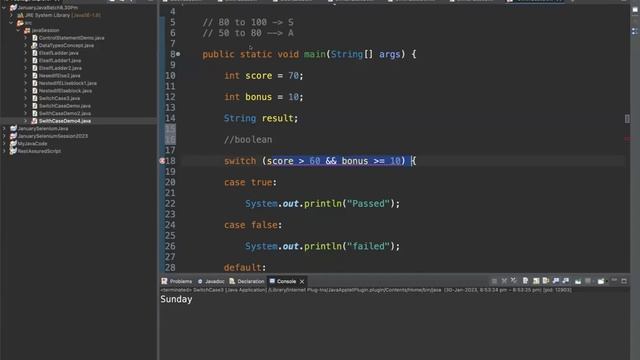The image size is (640, 360).
Task: Click the Terminate icon in Console toolbar
Action: click(494, 281)
